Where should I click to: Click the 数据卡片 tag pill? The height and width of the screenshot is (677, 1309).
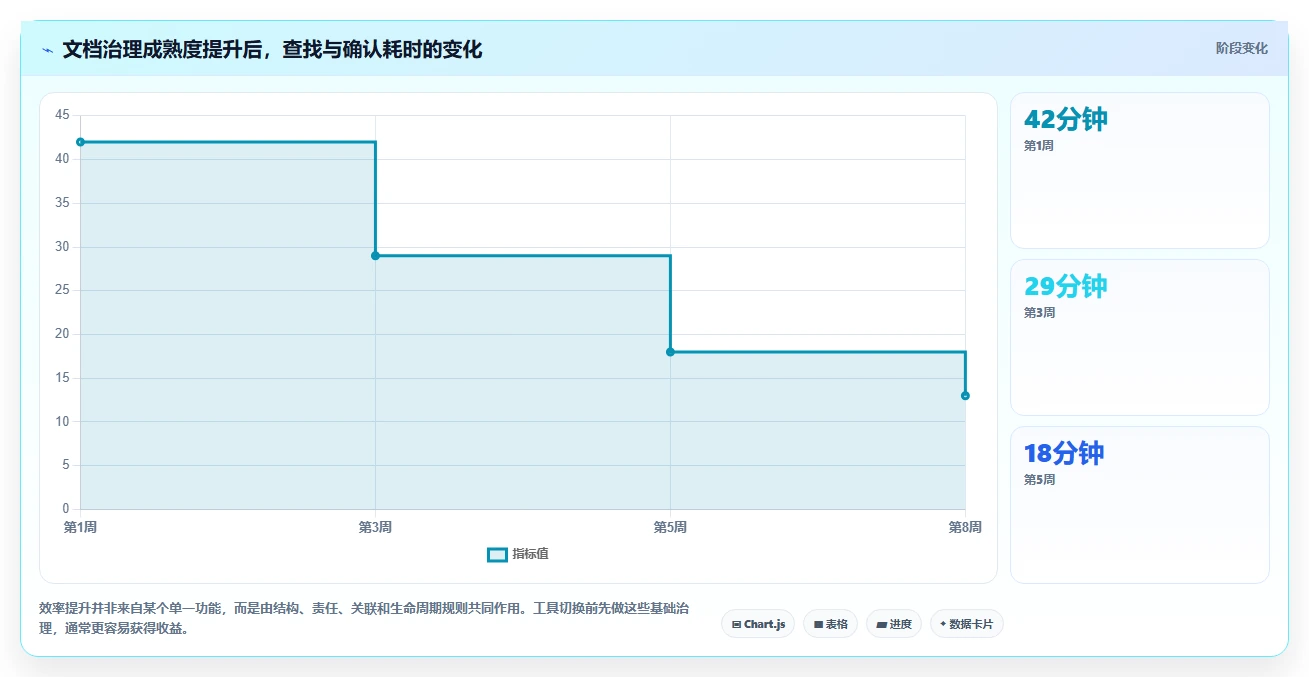pos(966,624)
